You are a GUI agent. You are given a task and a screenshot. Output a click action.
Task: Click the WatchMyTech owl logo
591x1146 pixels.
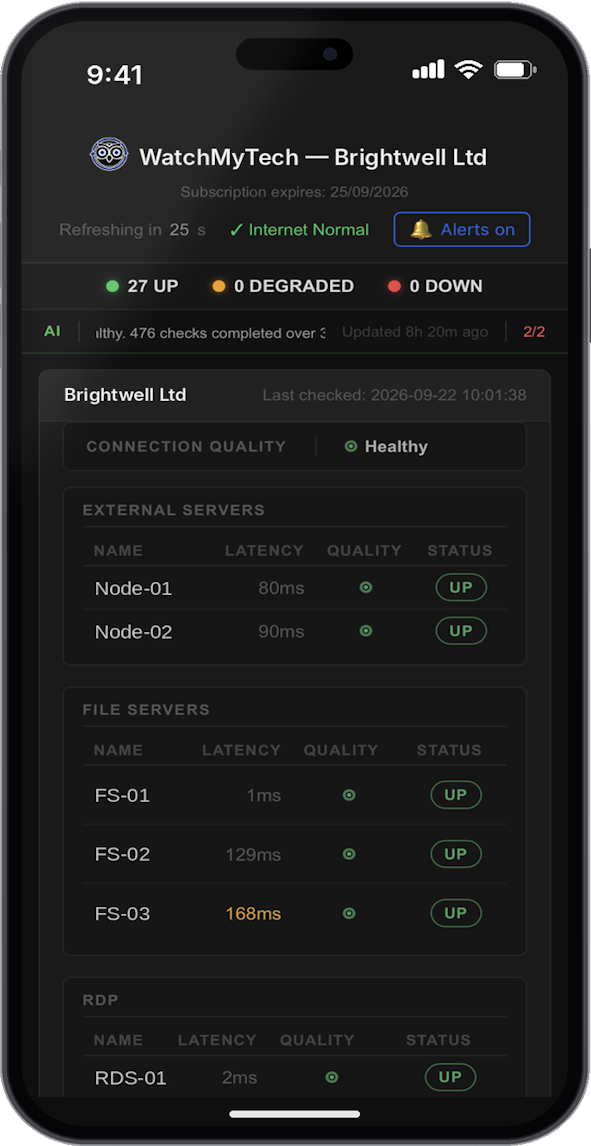(x=110, y=155)
